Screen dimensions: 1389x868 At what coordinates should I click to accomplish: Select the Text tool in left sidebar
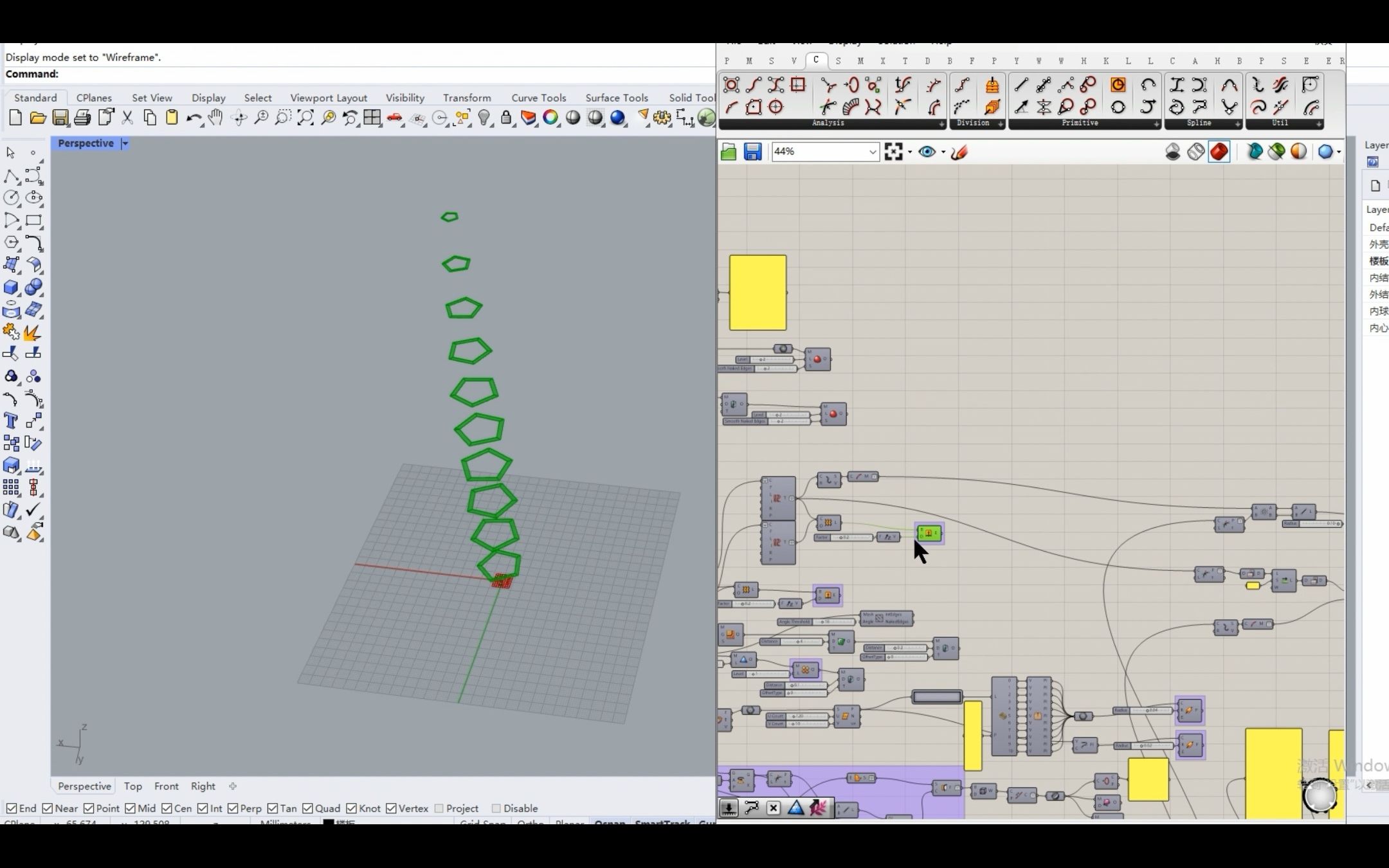point(11,421)
